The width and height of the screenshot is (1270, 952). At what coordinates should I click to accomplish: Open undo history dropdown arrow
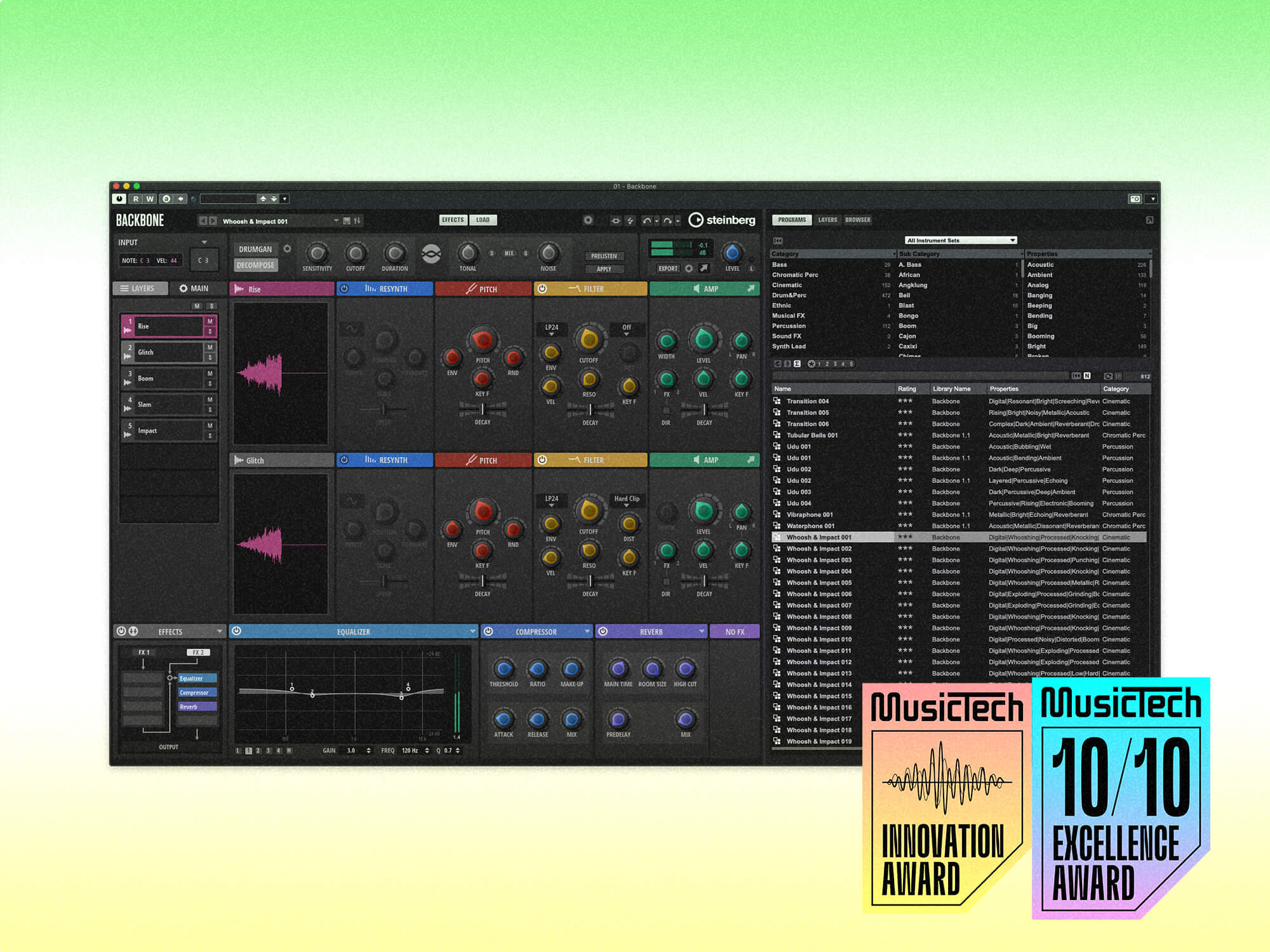tap(657, 221)
